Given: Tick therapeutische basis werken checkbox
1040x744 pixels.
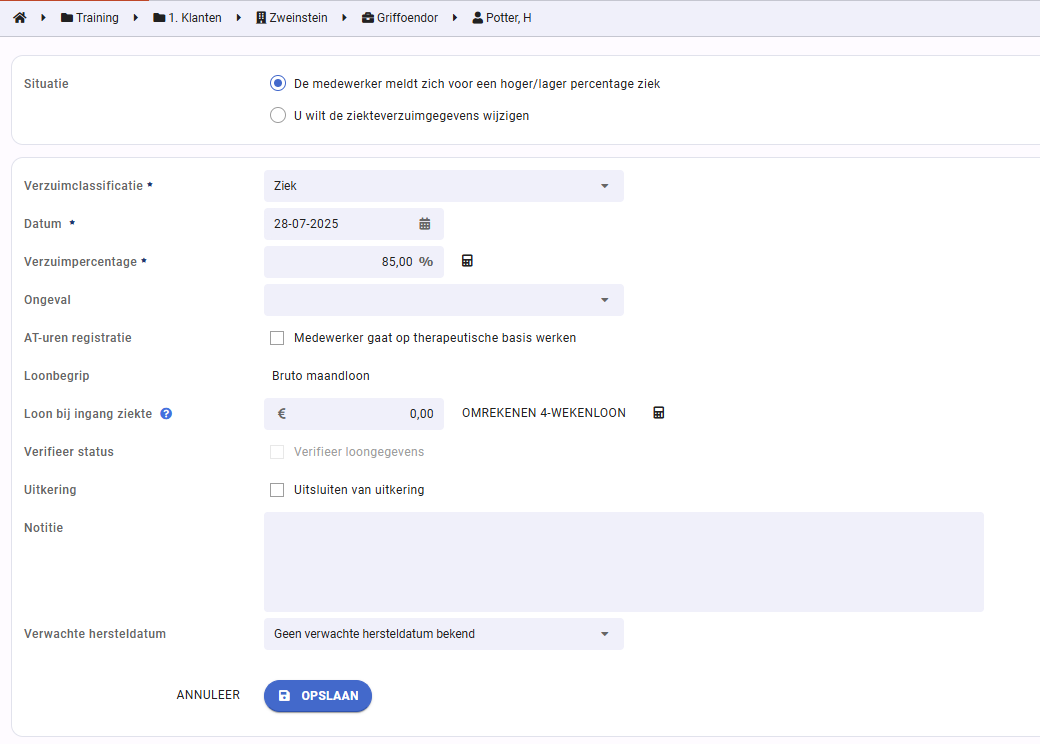Looking at the screenshot, I should [277, 338].
